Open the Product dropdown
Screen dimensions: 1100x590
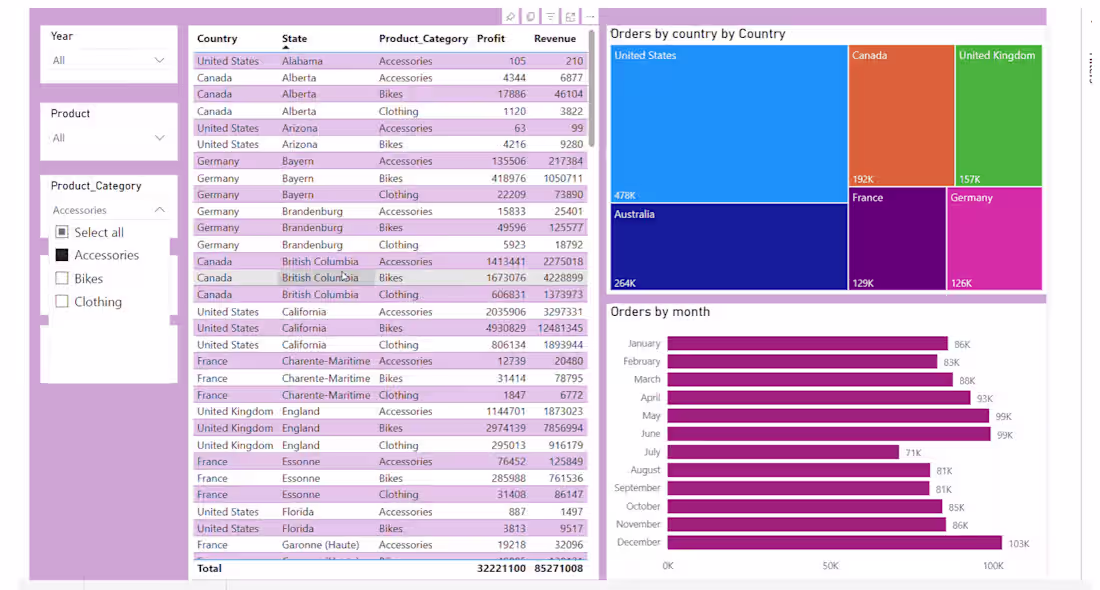pos(160,137)
